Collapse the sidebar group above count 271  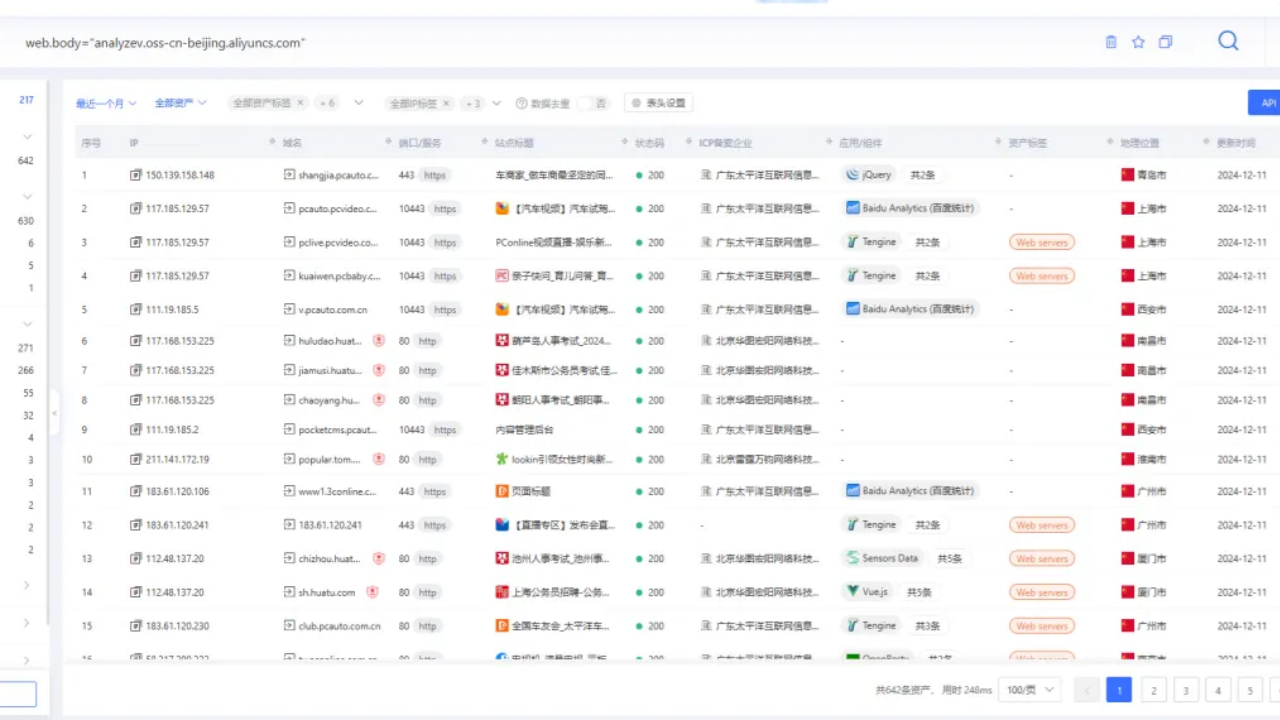[x=27, y=324]
